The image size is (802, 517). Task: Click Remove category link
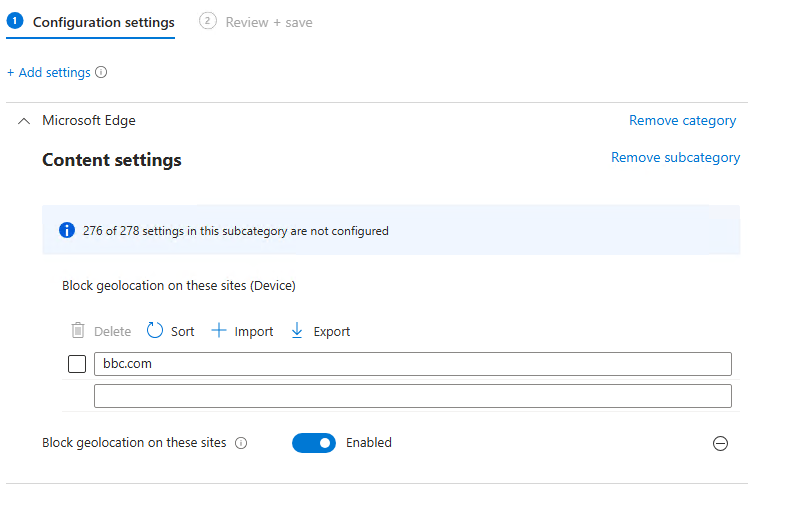click(x=682, y=121)
